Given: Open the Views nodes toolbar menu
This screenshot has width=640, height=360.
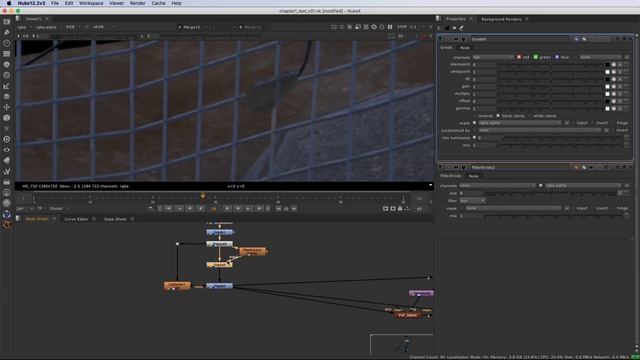Looking at the screenshot, I should pos(7,150).
